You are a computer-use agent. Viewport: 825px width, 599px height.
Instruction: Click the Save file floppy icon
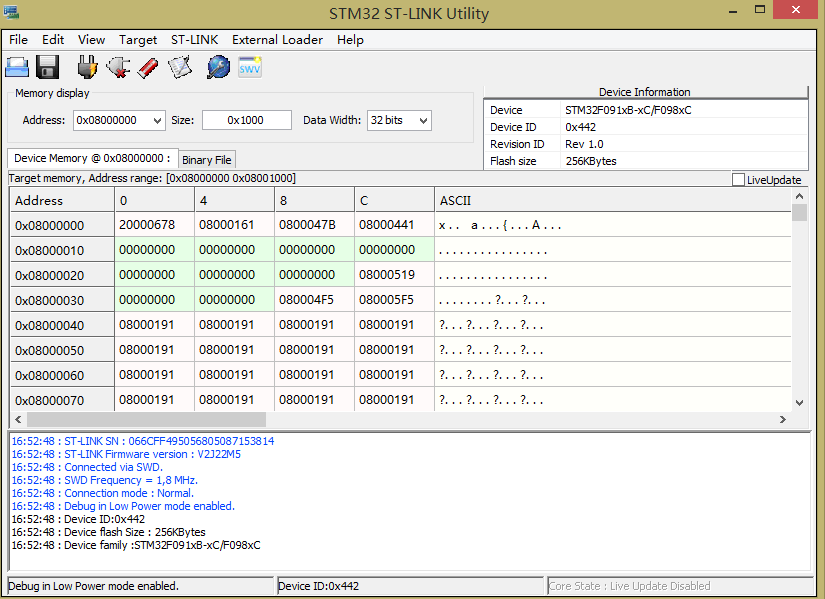[48, 67]
